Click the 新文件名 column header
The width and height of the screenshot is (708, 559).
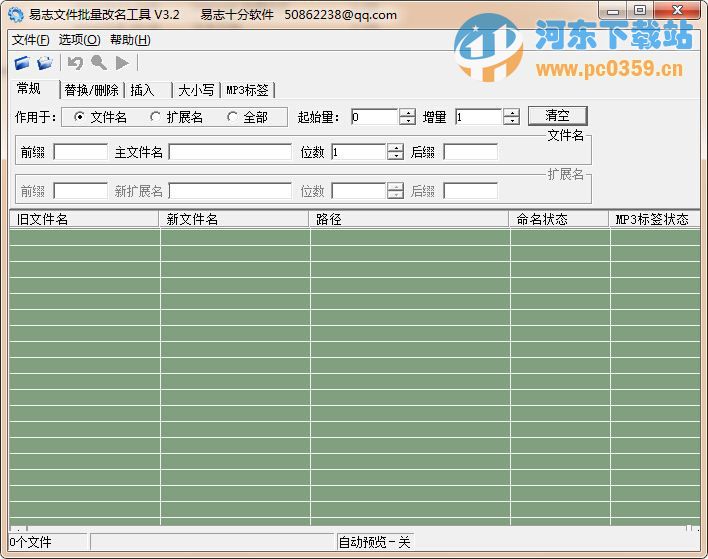[234, 219]
